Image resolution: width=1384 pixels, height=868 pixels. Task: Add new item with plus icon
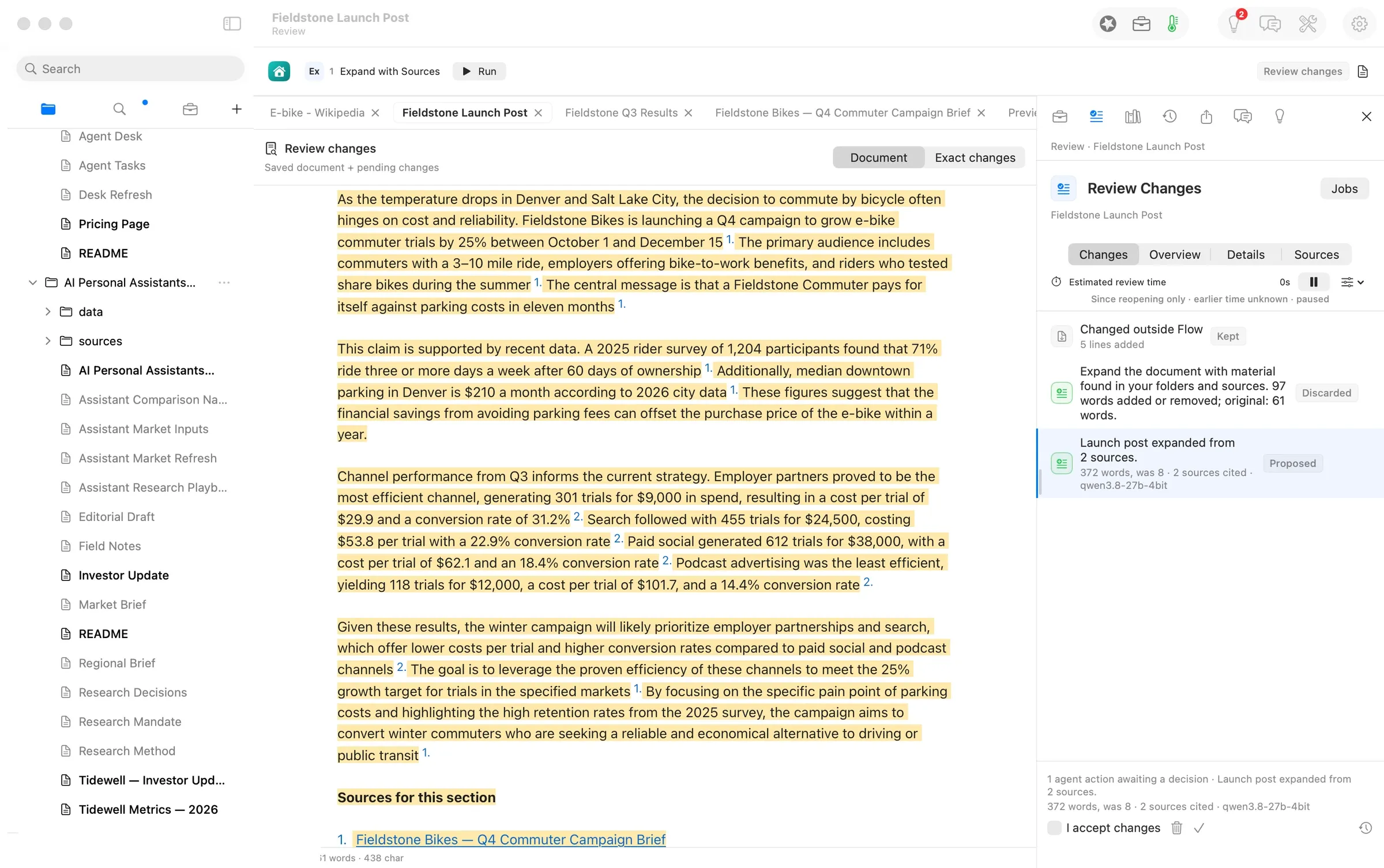point(236,109)
